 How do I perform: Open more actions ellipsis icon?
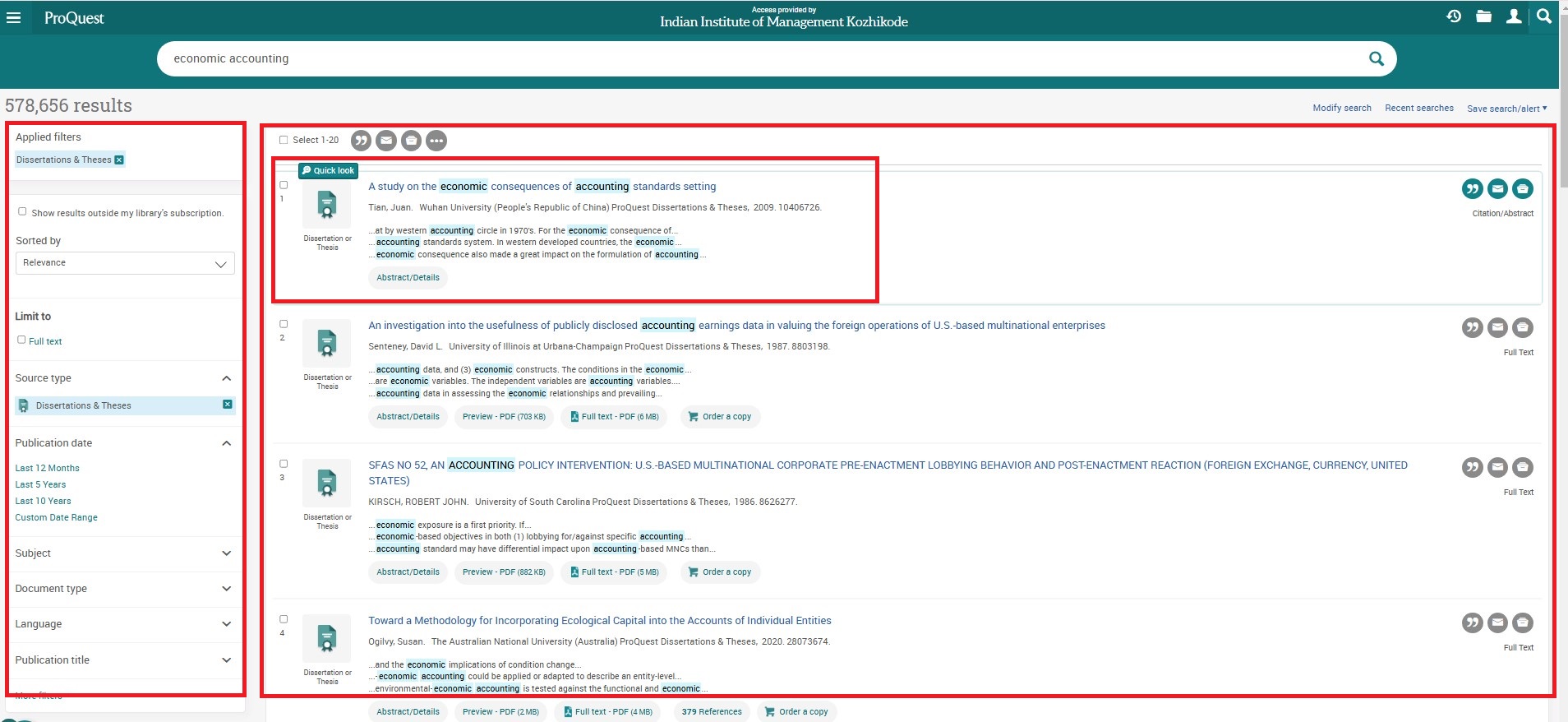(x=436, y=141)
